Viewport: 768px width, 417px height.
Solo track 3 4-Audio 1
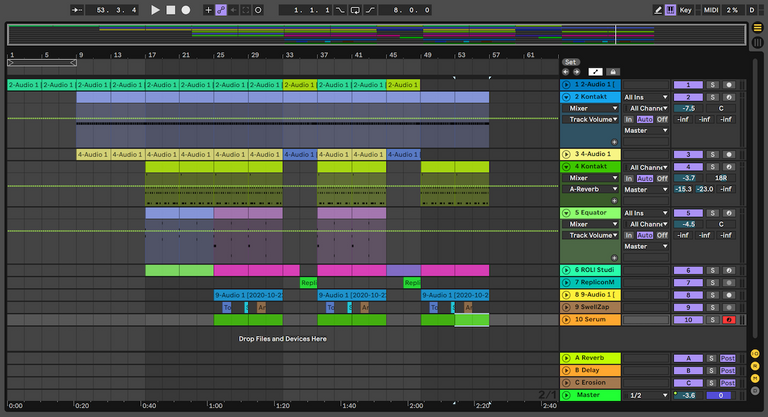pyautogui.click(x=713, y=154)
